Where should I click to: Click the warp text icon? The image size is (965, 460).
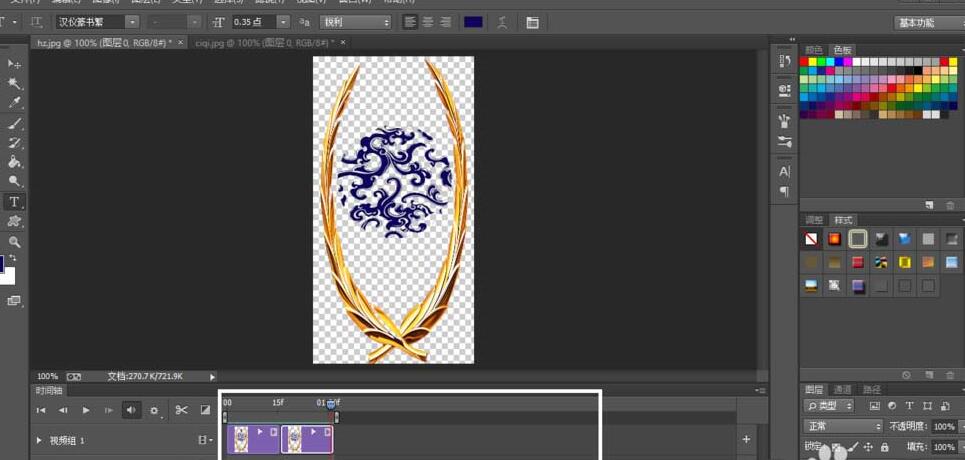click(x=502, y=22)
